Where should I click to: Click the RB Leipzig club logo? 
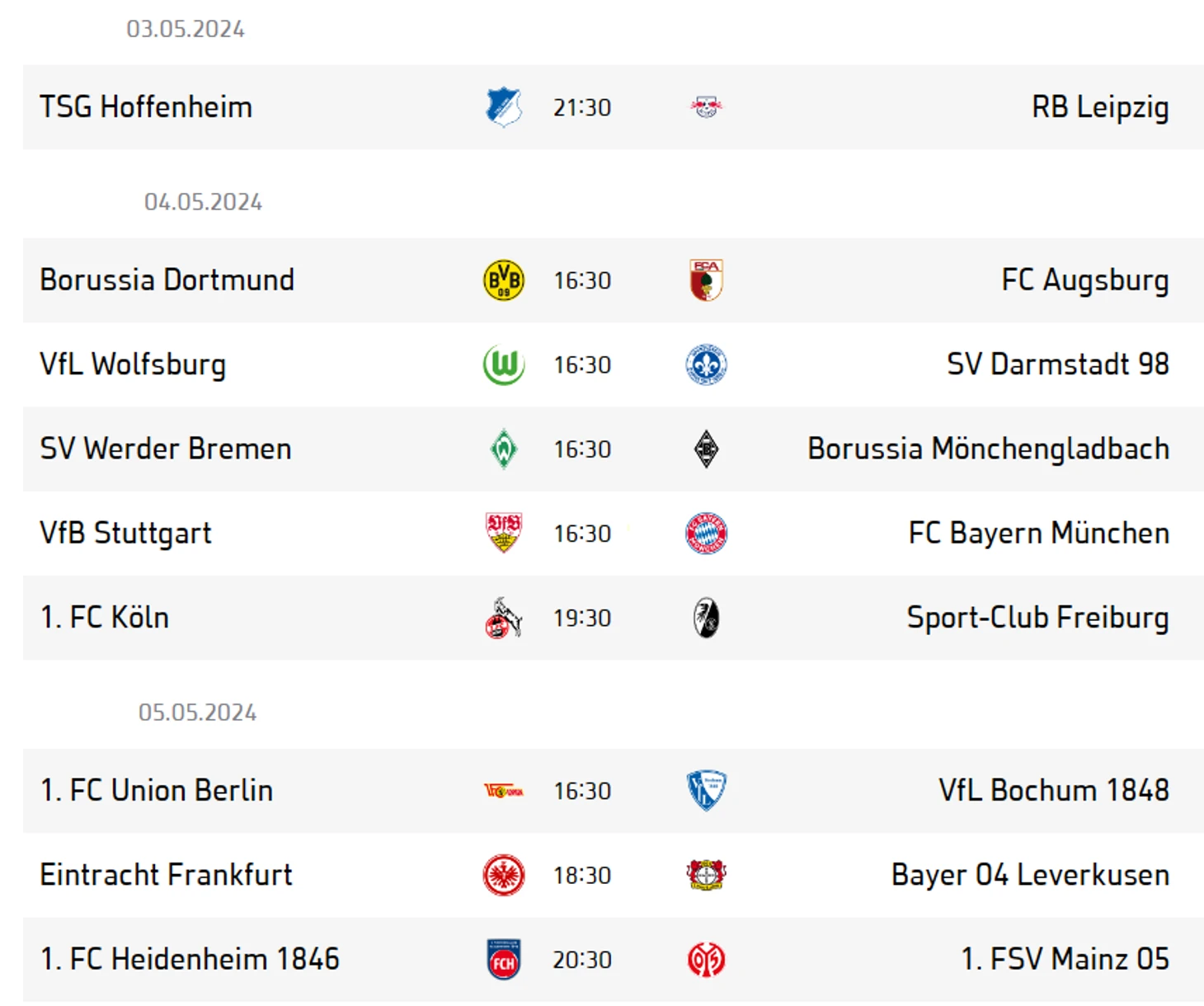[706, 107]
